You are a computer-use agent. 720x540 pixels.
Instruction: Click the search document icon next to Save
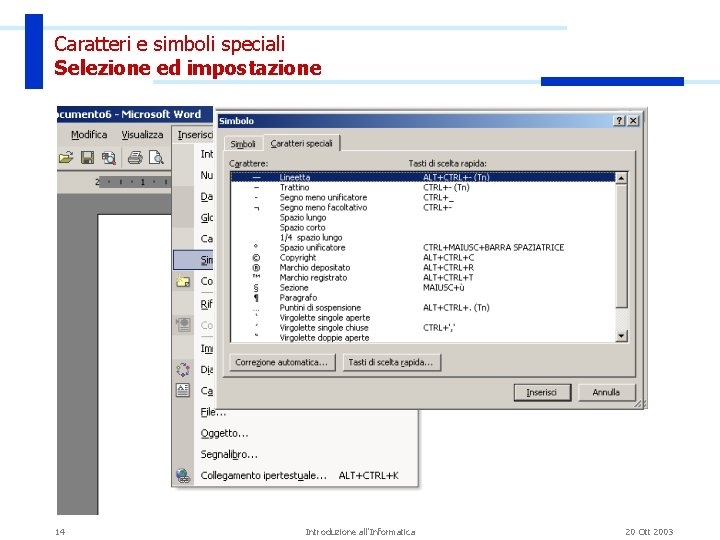(109, 158)
